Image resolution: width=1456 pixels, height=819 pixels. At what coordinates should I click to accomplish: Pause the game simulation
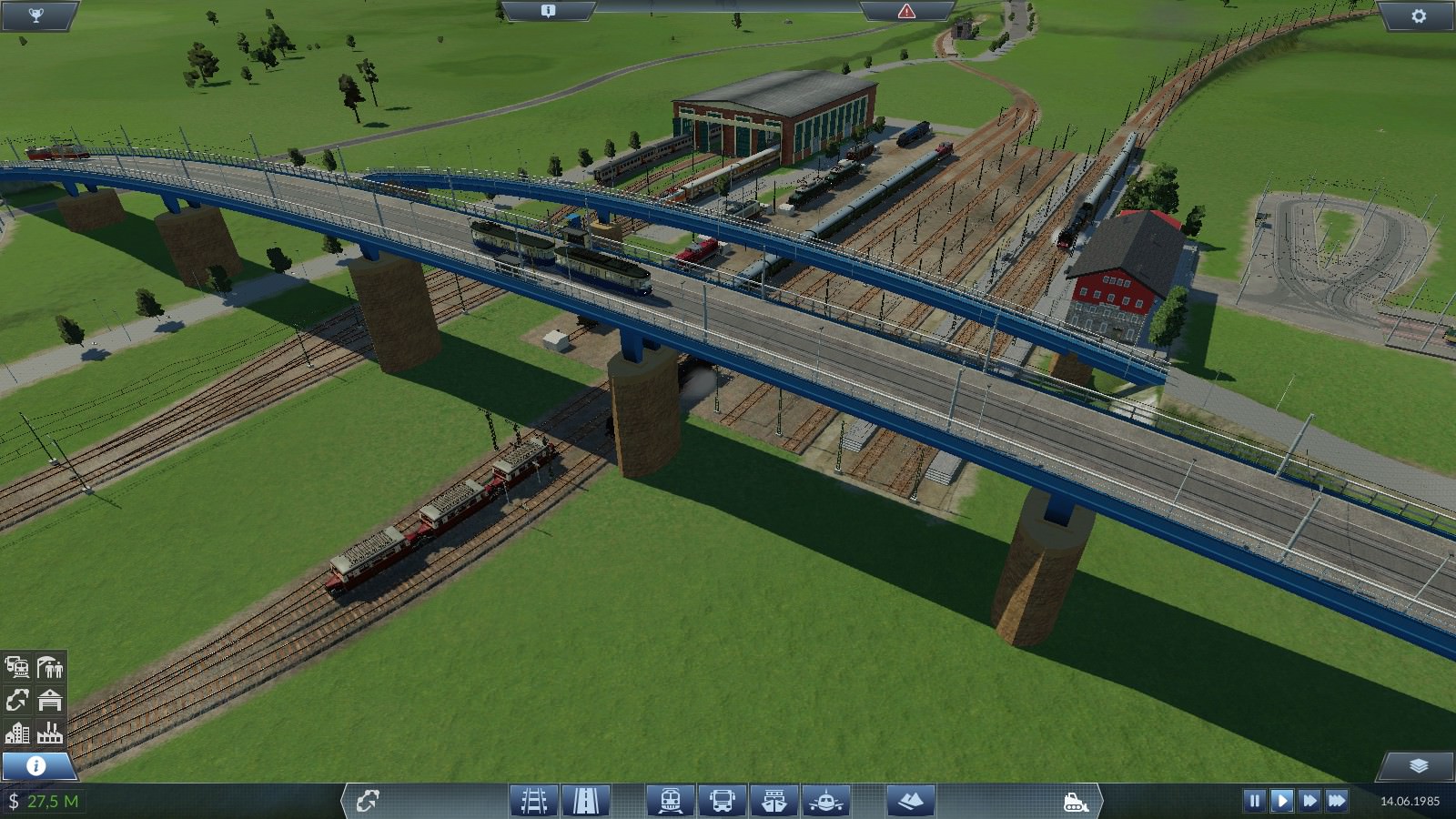tap(1254, 801)
